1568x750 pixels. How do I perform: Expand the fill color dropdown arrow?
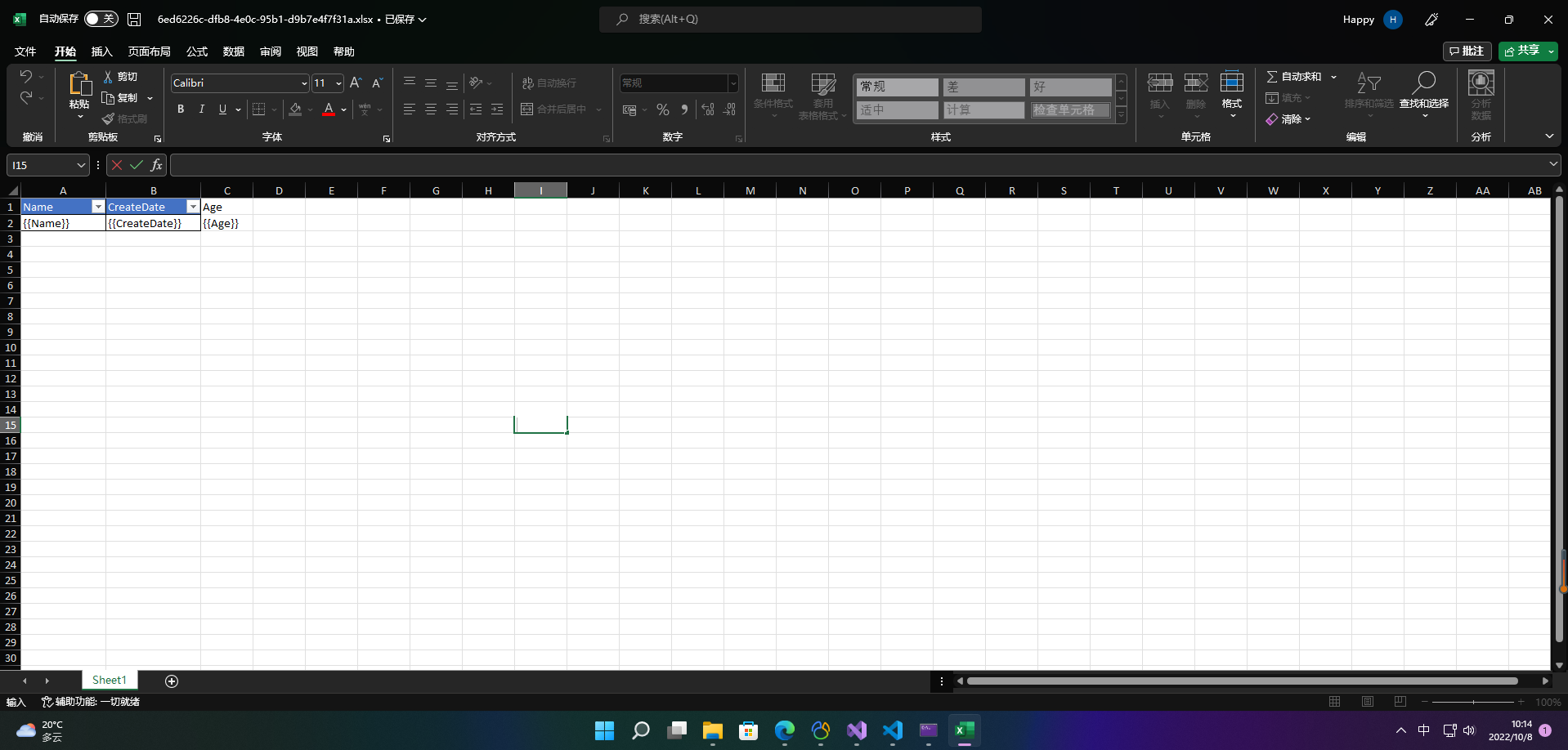309,109
